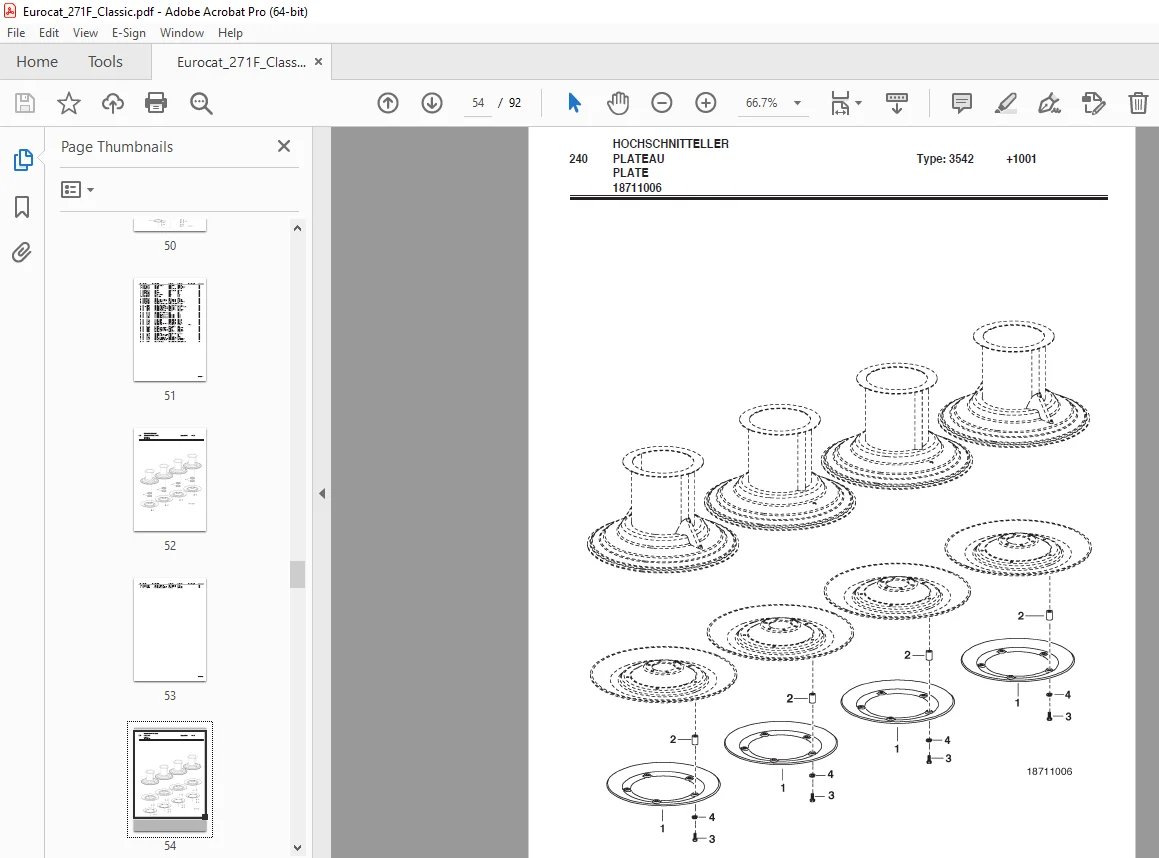The height and width of the screenshot is (858, 1159).
Task: Go to previous page with up arrow
Action: [x=388, y=103]
